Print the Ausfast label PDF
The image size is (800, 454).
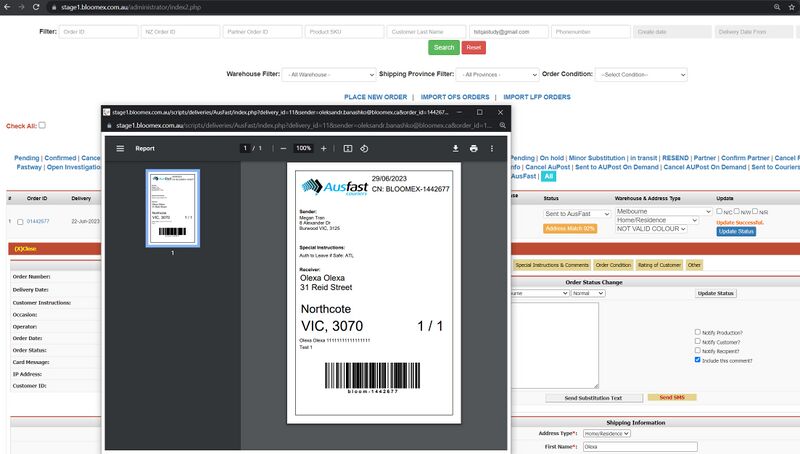pos(473,148)
